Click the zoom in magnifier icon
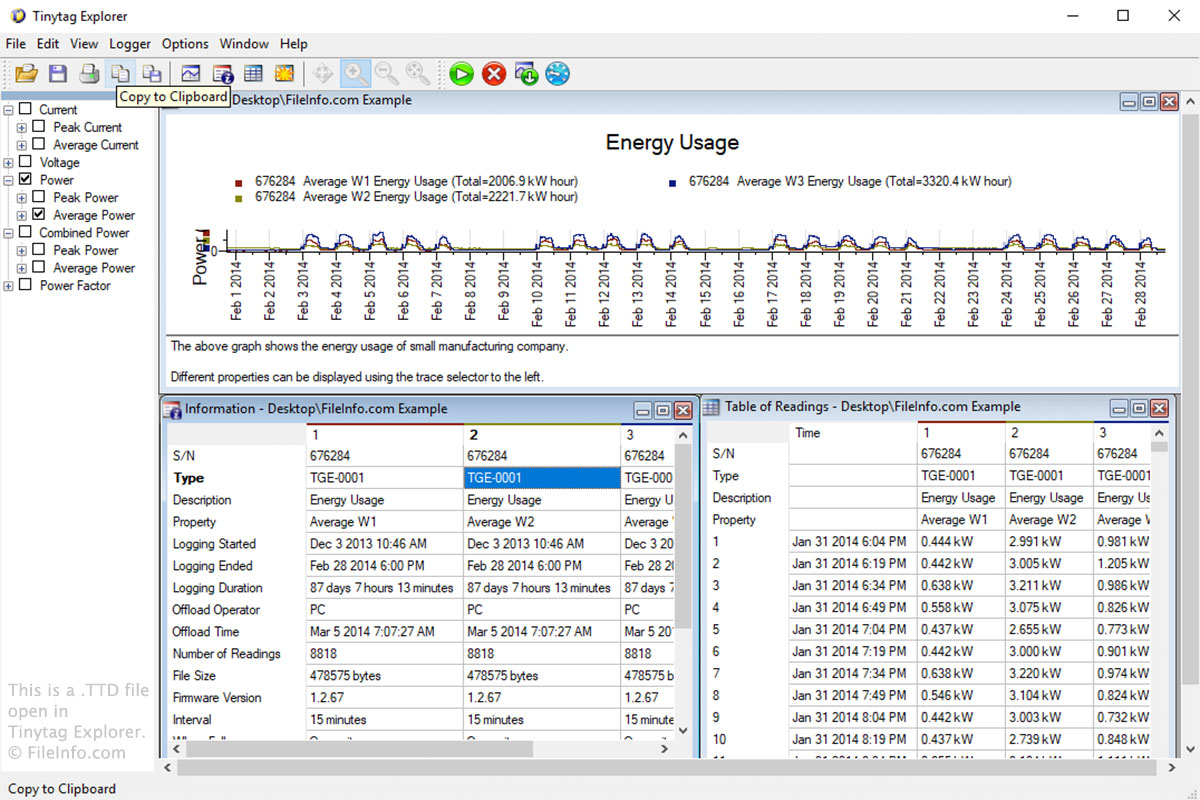 coord(355,73)
